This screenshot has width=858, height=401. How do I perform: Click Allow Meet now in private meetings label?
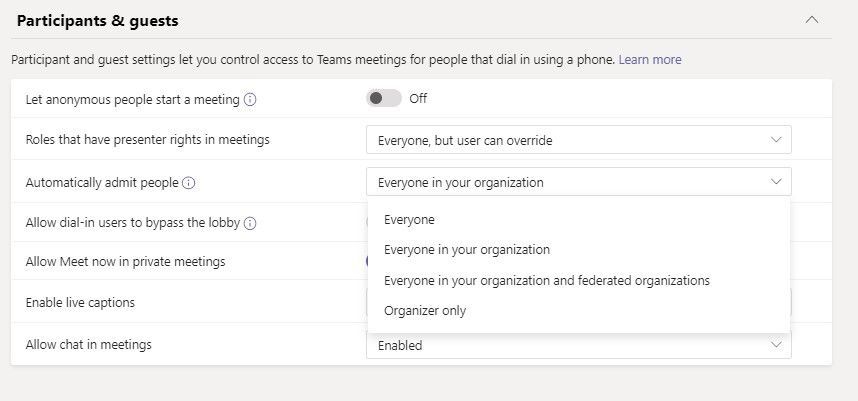point(125,262)
